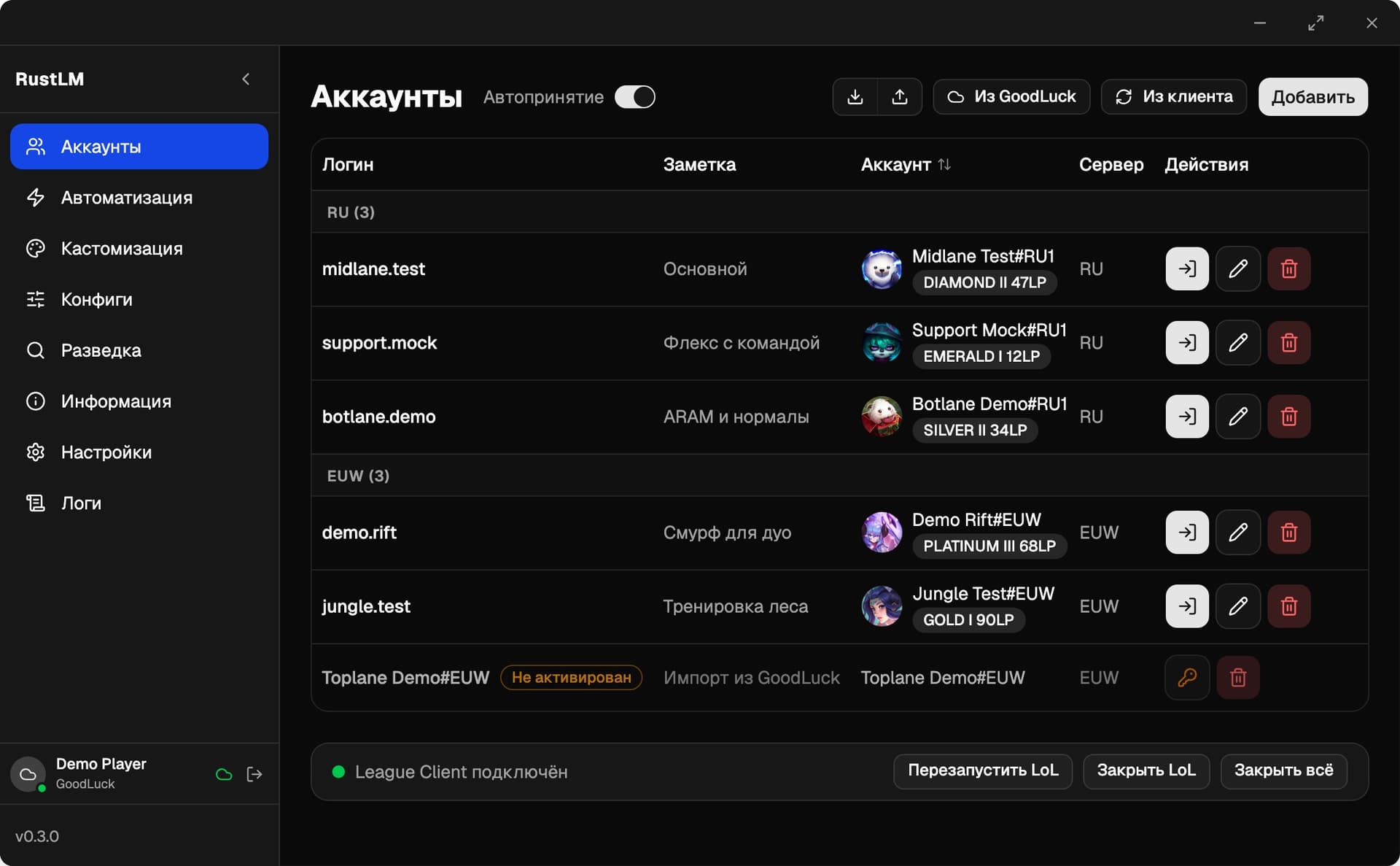The height and width of the screenshot is (866, 1400).
Task: Open Настройки in the sidebar
Action: click(x=139, y=452)
